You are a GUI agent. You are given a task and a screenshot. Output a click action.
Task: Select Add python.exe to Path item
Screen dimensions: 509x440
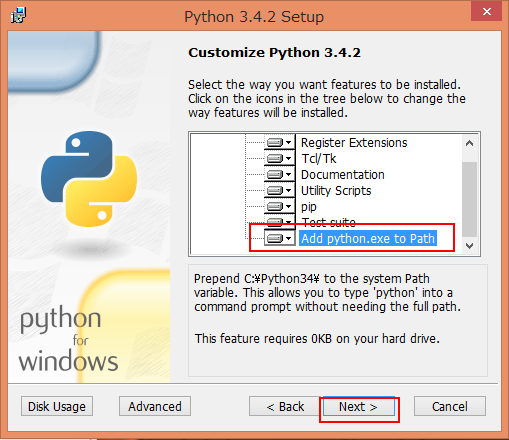pos(368,239)
